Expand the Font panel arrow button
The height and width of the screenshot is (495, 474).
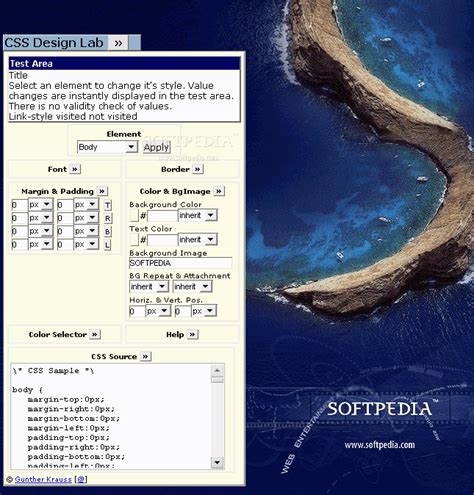(x=75, y=169)
